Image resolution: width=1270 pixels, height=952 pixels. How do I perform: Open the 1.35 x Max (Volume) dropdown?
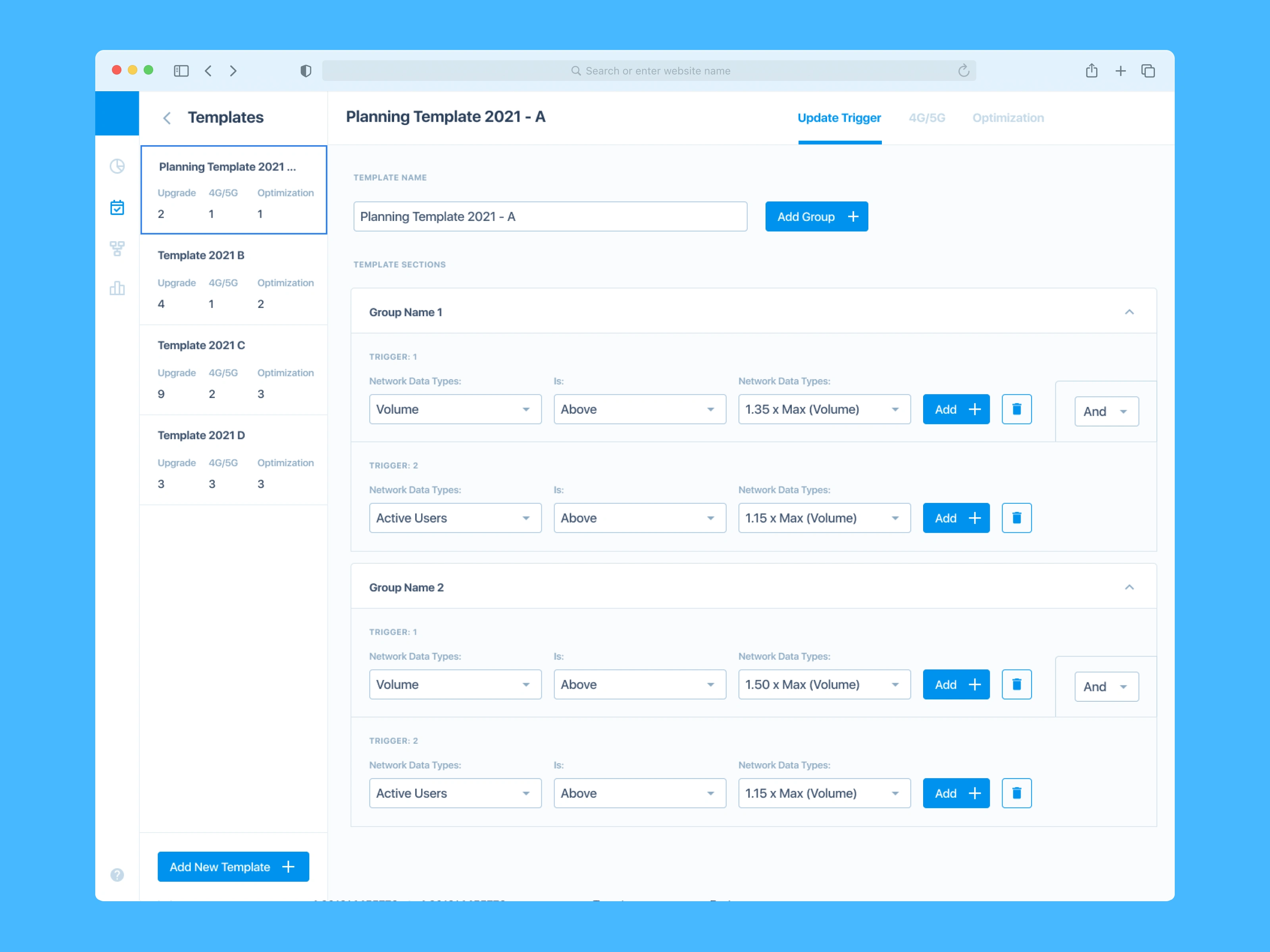tap(824, 409)
